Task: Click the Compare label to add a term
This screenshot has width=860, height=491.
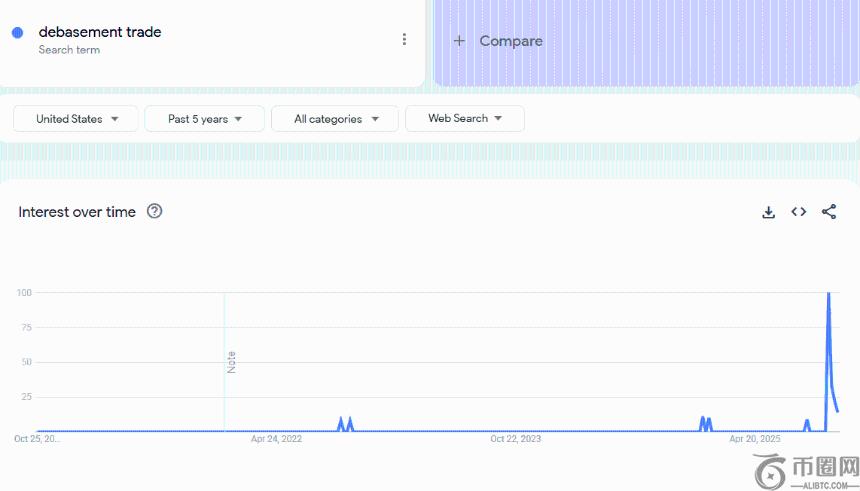Action: [x=511, y=41]
